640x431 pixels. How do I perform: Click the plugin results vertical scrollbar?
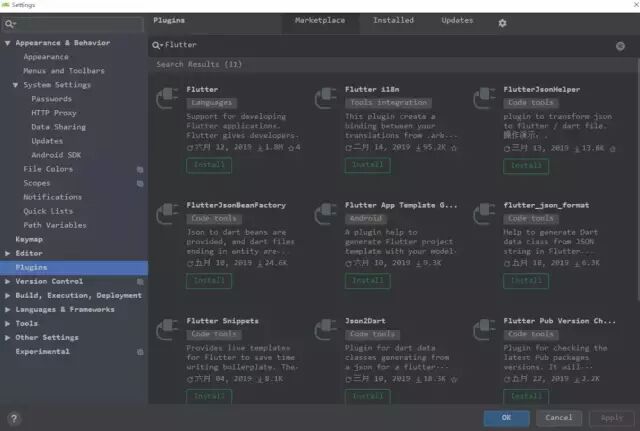coord(638,180)
